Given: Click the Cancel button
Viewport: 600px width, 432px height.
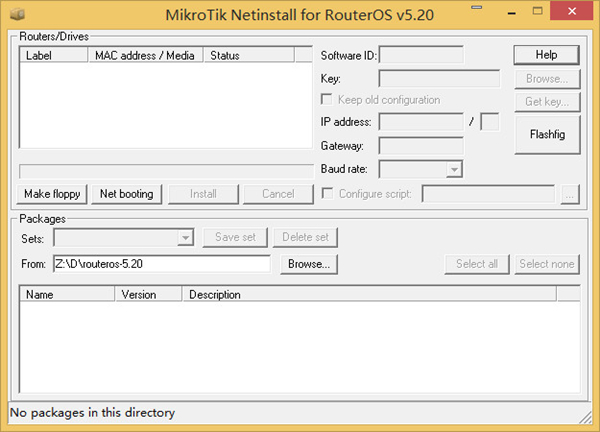Looking at the screenshot, I should pyautogui.click(x=278, y=194).
